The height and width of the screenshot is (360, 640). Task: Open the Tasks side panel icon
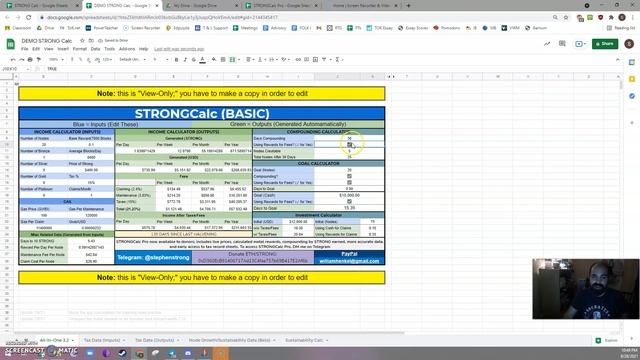pyautogui.click(x=632, y=96)
